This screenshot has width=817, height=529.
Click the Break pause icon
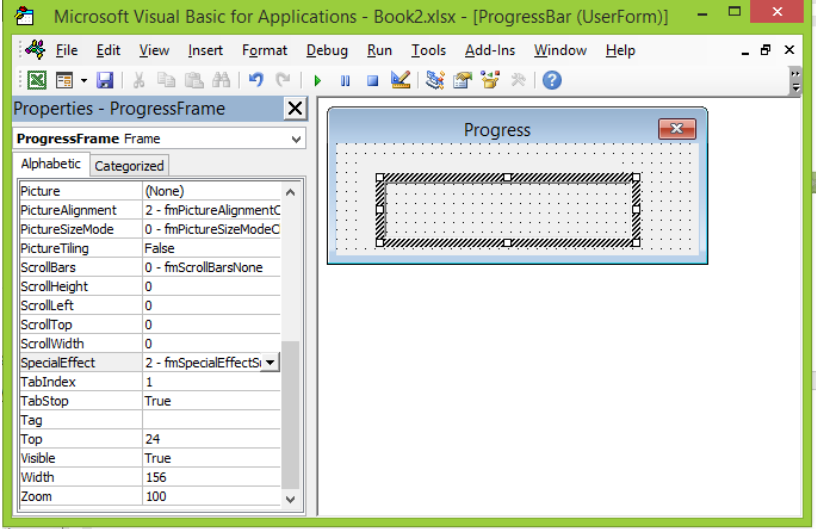coord(345,81)
